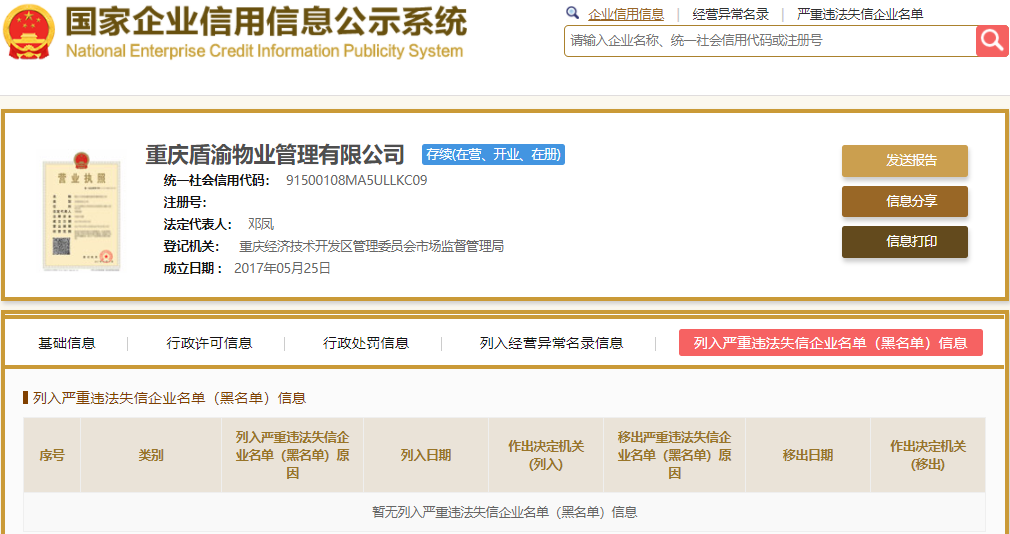Switch to the 列入经营异常名录信息 tab
This screenshot has height=534, width=1010.
click(551, 343)
